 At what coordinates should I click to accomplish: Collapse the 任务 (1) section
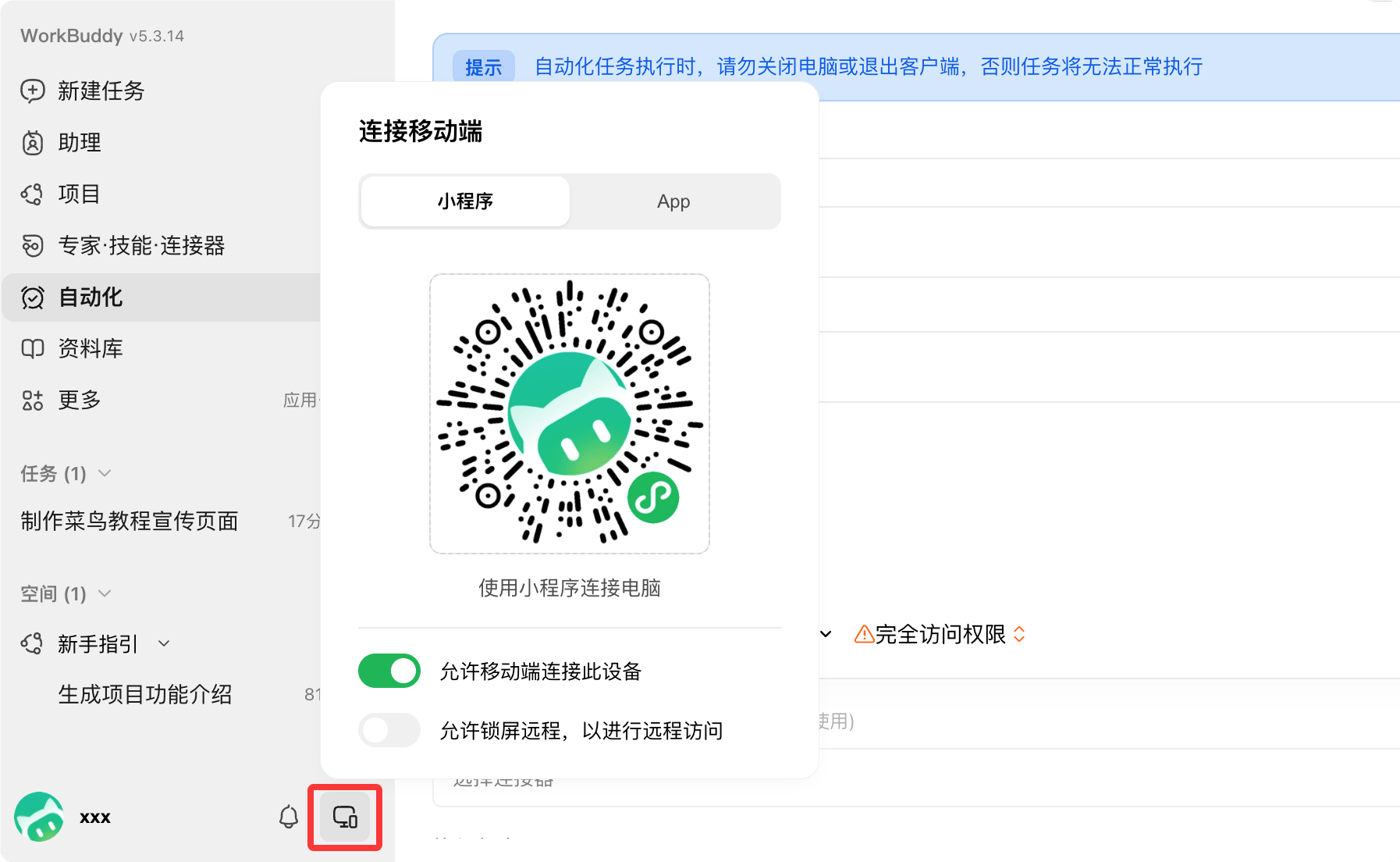point(105,473)
